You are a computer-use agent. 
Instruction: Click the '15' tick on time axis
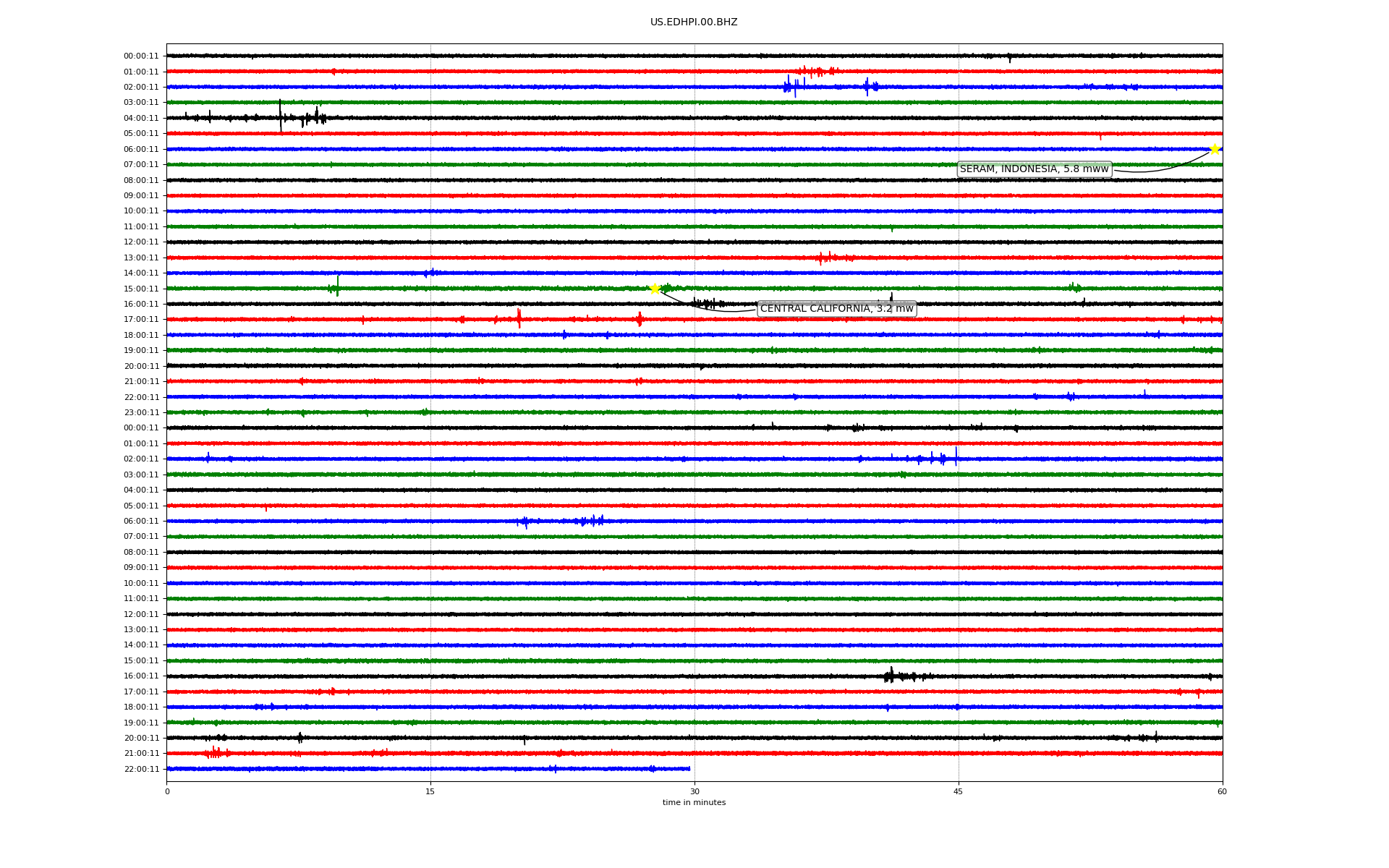430,791
